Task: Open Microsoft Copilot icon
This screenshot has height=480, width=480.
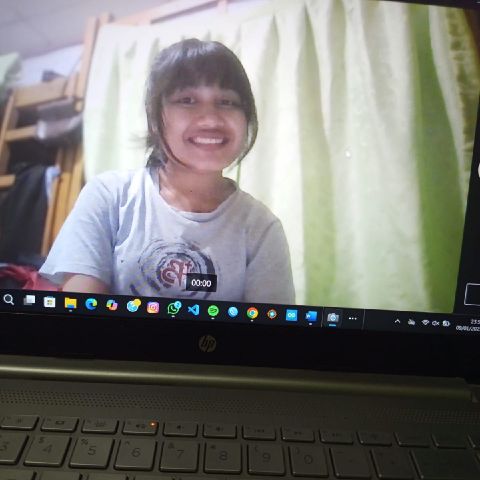Action: 112,305
